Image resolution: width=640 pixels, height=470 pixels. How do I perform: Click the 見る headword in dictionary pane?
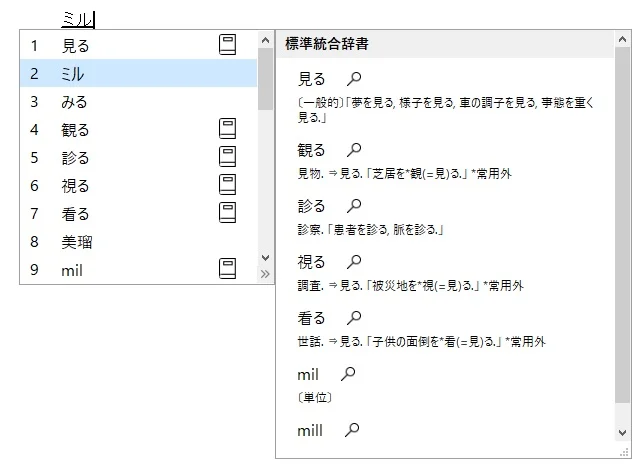coord(311,79)
